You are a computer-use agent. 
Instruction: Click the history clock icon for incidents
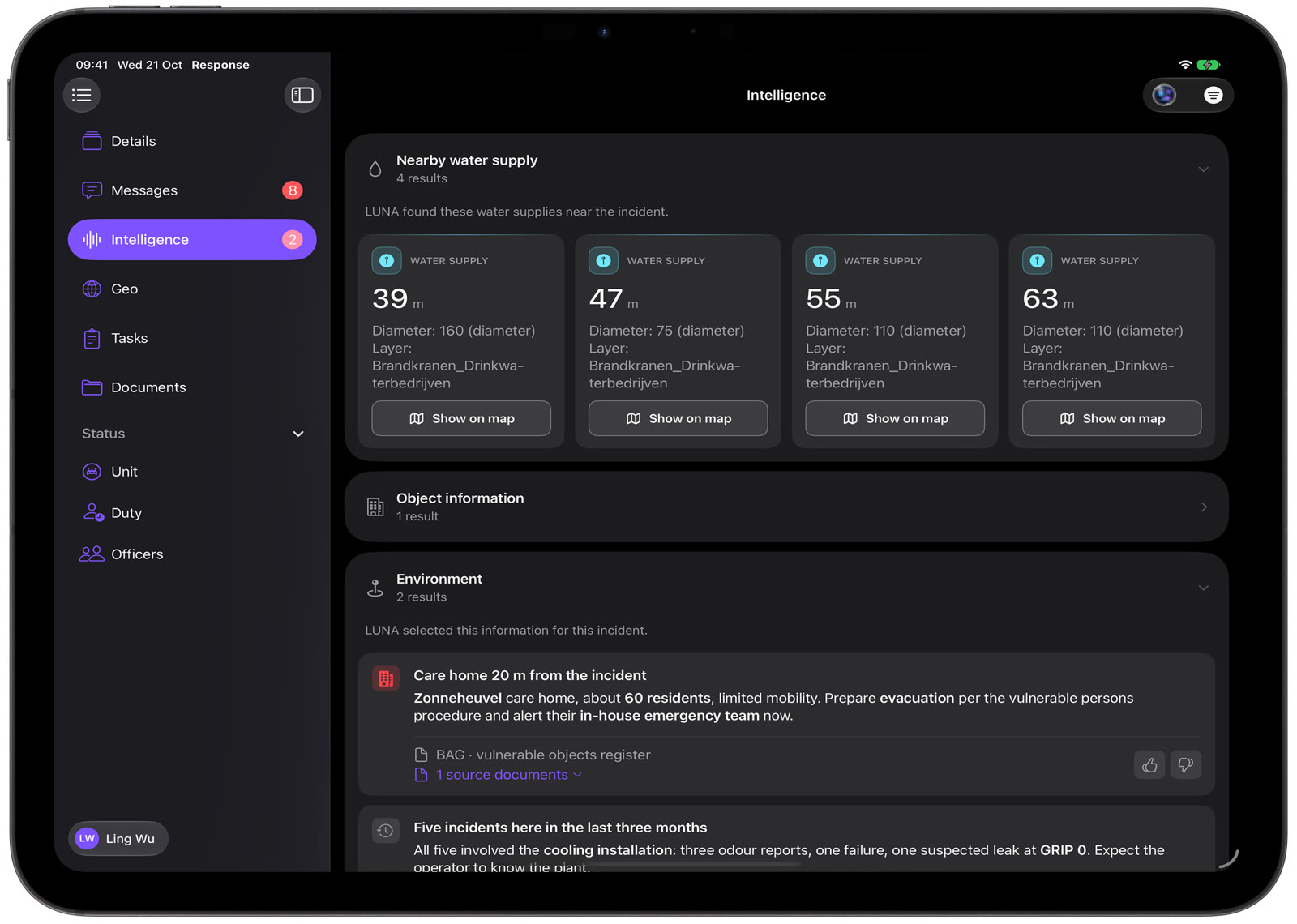386,830
